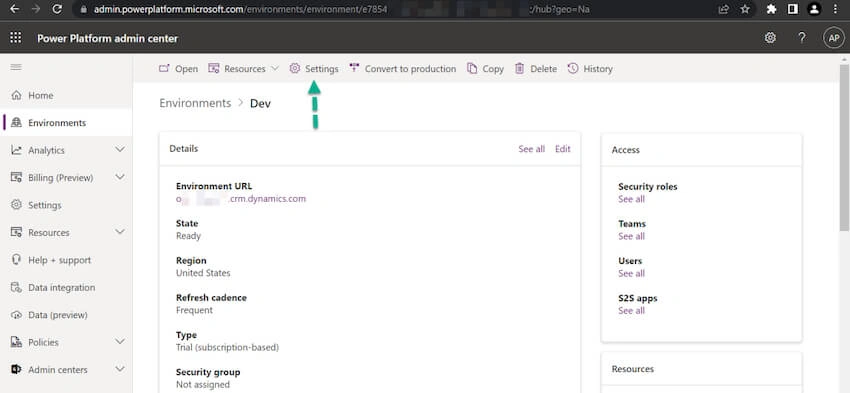Open Settings in the left sidebar
The width and height of the screenshot is (850, 393).
[x=66, y=205]
